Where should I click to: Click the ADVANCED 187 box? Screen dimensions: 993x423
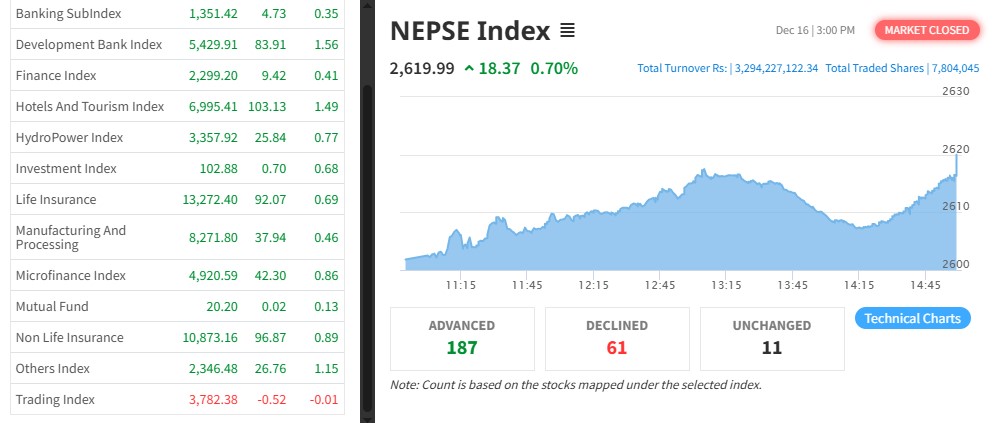coord(462,338)
